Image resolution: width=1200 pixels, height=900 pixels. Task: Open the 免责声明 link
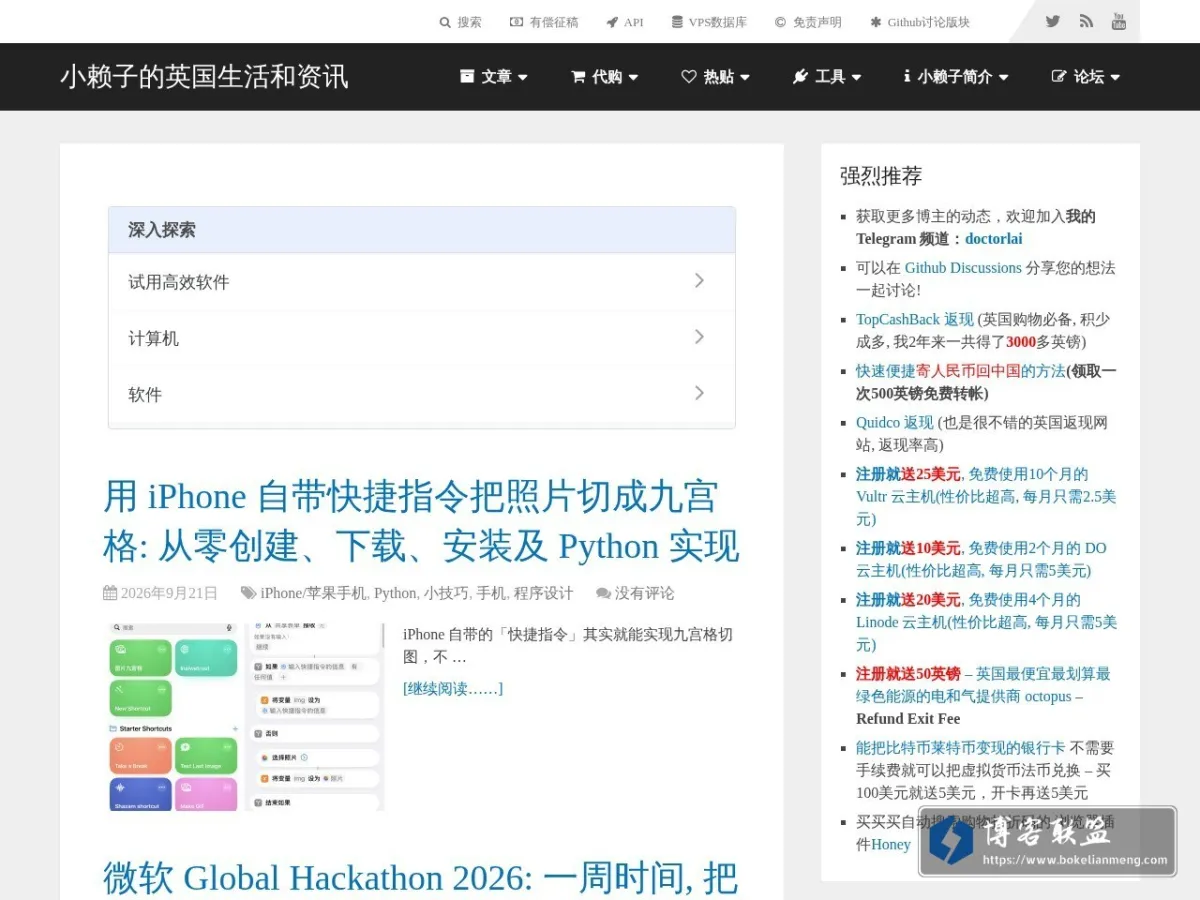808,22
